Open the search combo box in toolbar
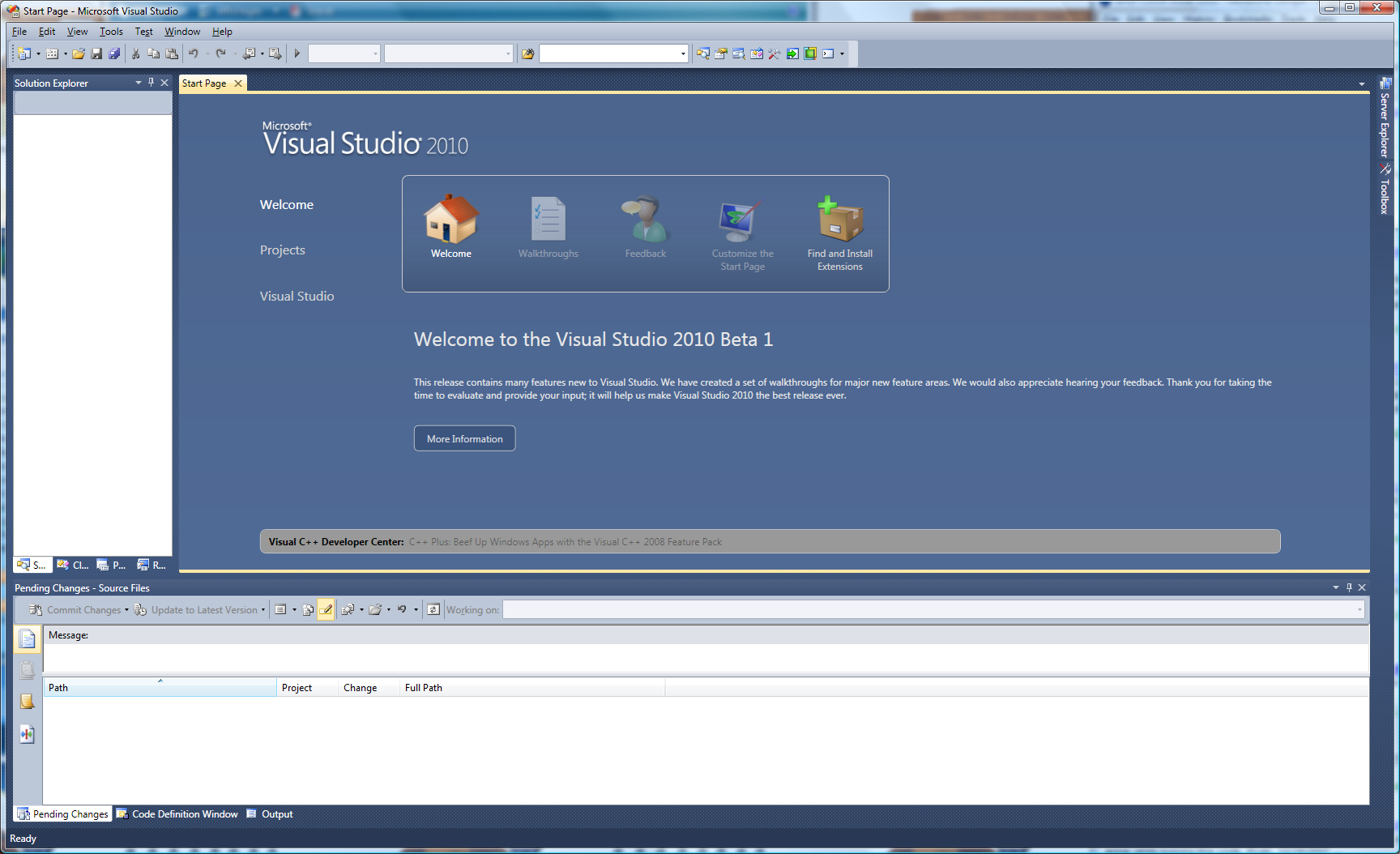Viewport: 1400px width, 854px height. point(613,53)
